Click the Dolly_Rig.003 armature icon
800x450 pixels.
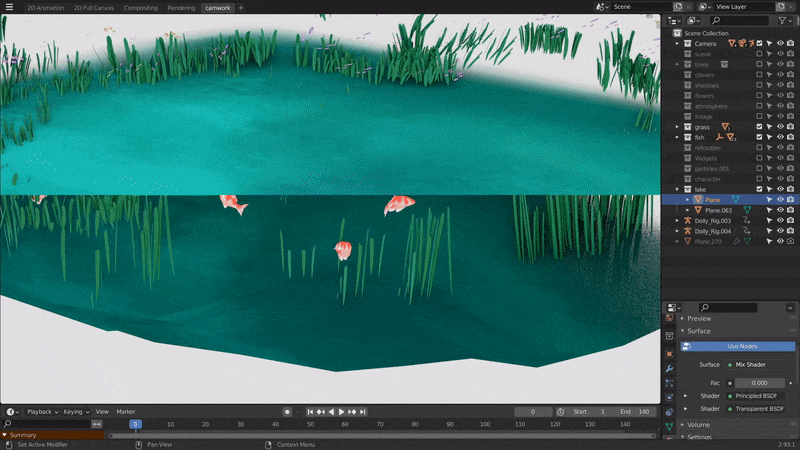[686, 221]
